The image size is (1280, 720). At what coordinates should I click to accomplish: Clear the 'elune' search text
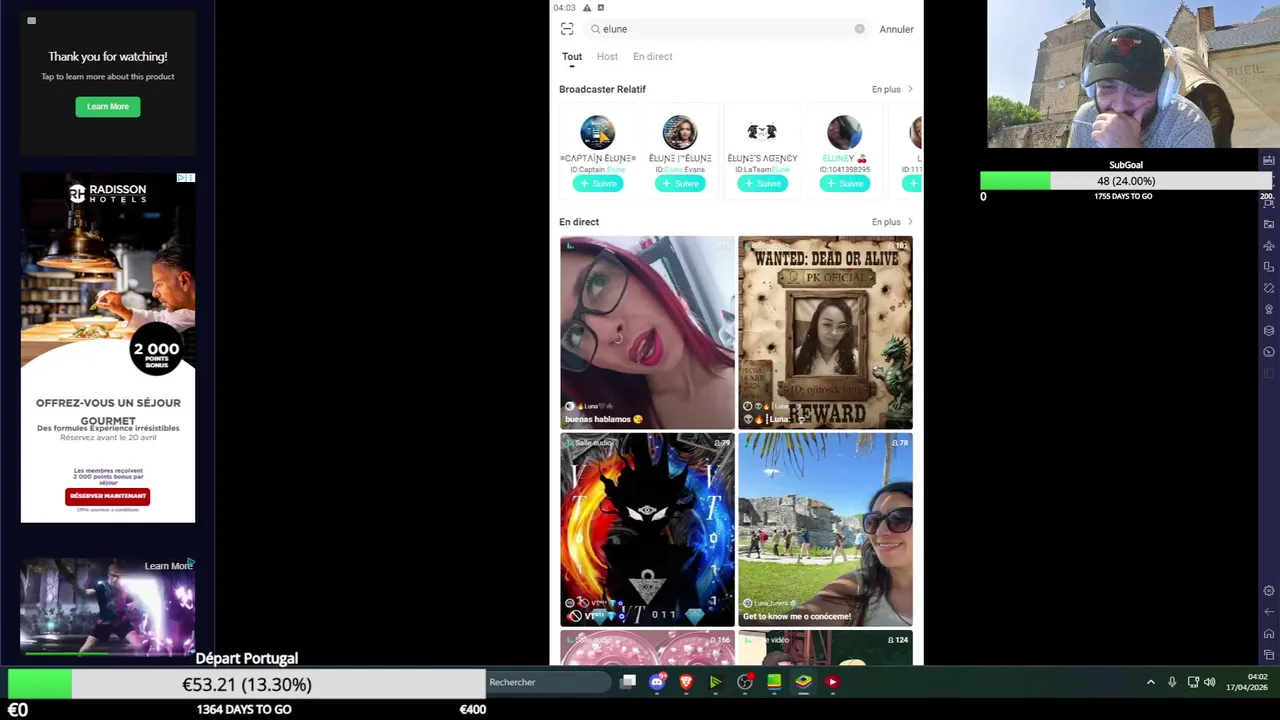click(859, 29)
